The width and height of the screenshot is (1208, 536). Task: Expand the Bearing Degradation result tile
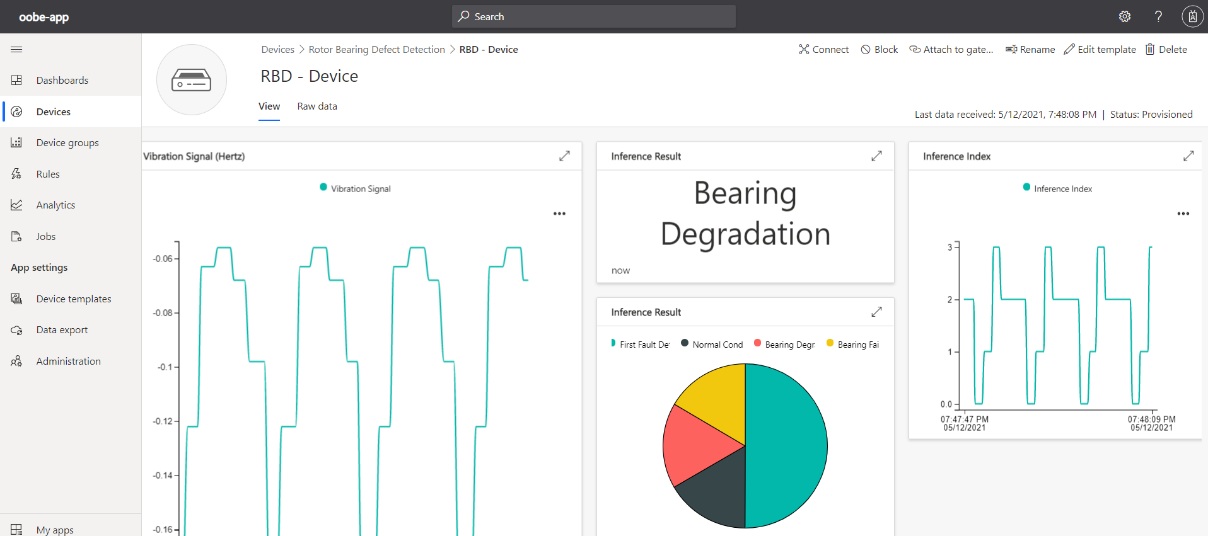click(877, 156)
